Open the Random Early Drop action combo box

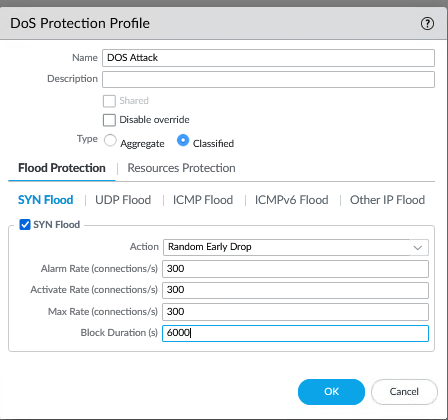pyautogui.click(x=296, y=247)
